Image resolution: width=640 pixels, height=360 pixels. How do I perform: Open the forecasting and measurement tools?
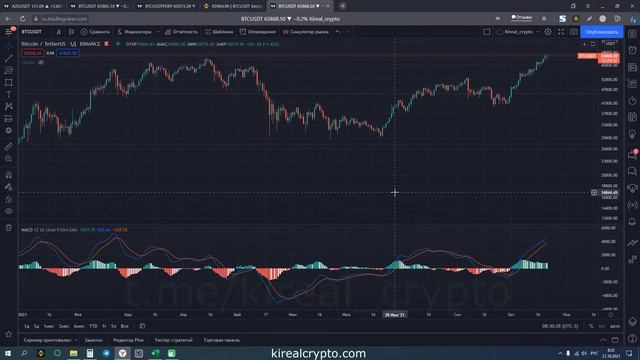point(9,118)
